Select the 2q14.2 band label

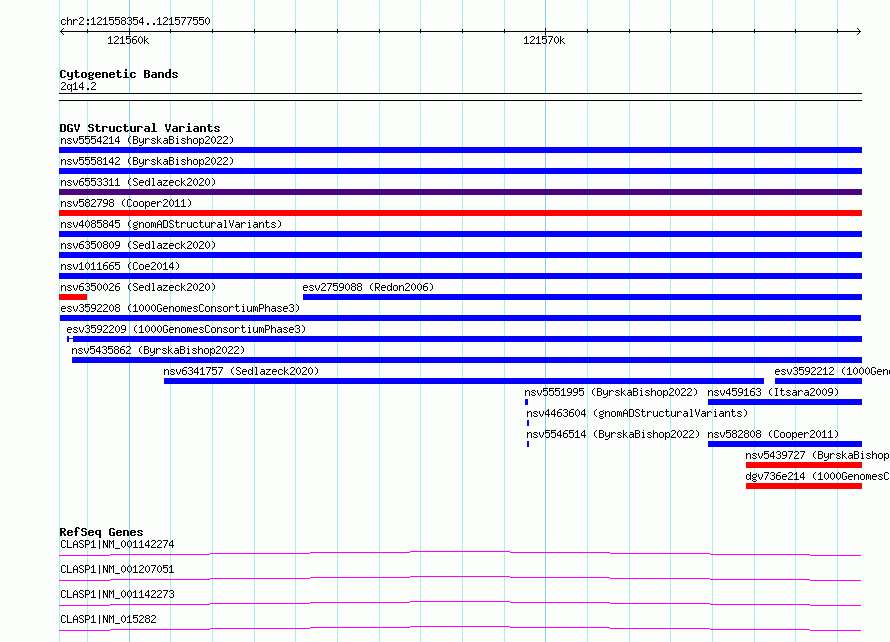click(x=78, y=86)
